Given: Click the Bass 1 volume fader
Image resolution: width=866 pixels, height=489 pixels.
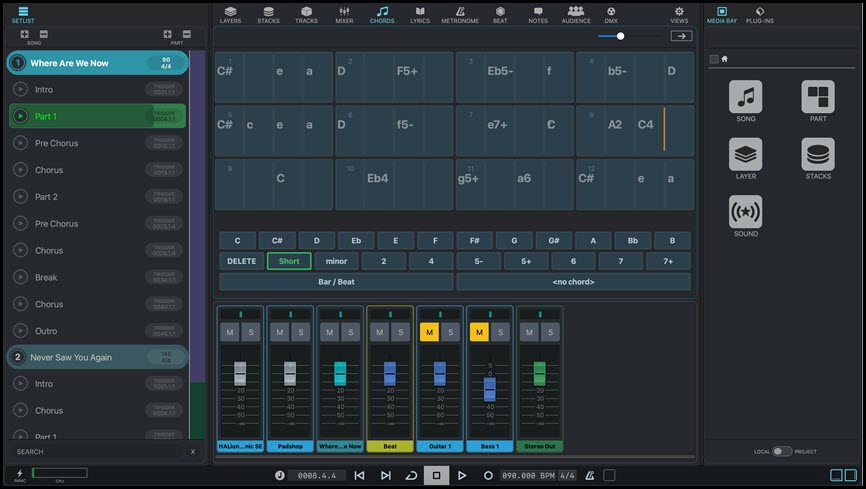Looking at the screenshot, I should [x=490, y=390].
